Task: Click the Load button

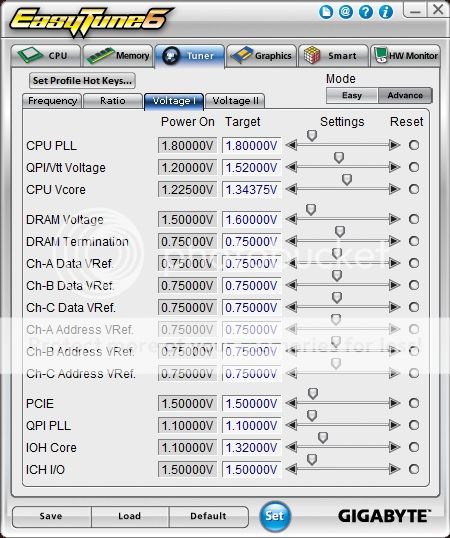Action: coord(130,516)
